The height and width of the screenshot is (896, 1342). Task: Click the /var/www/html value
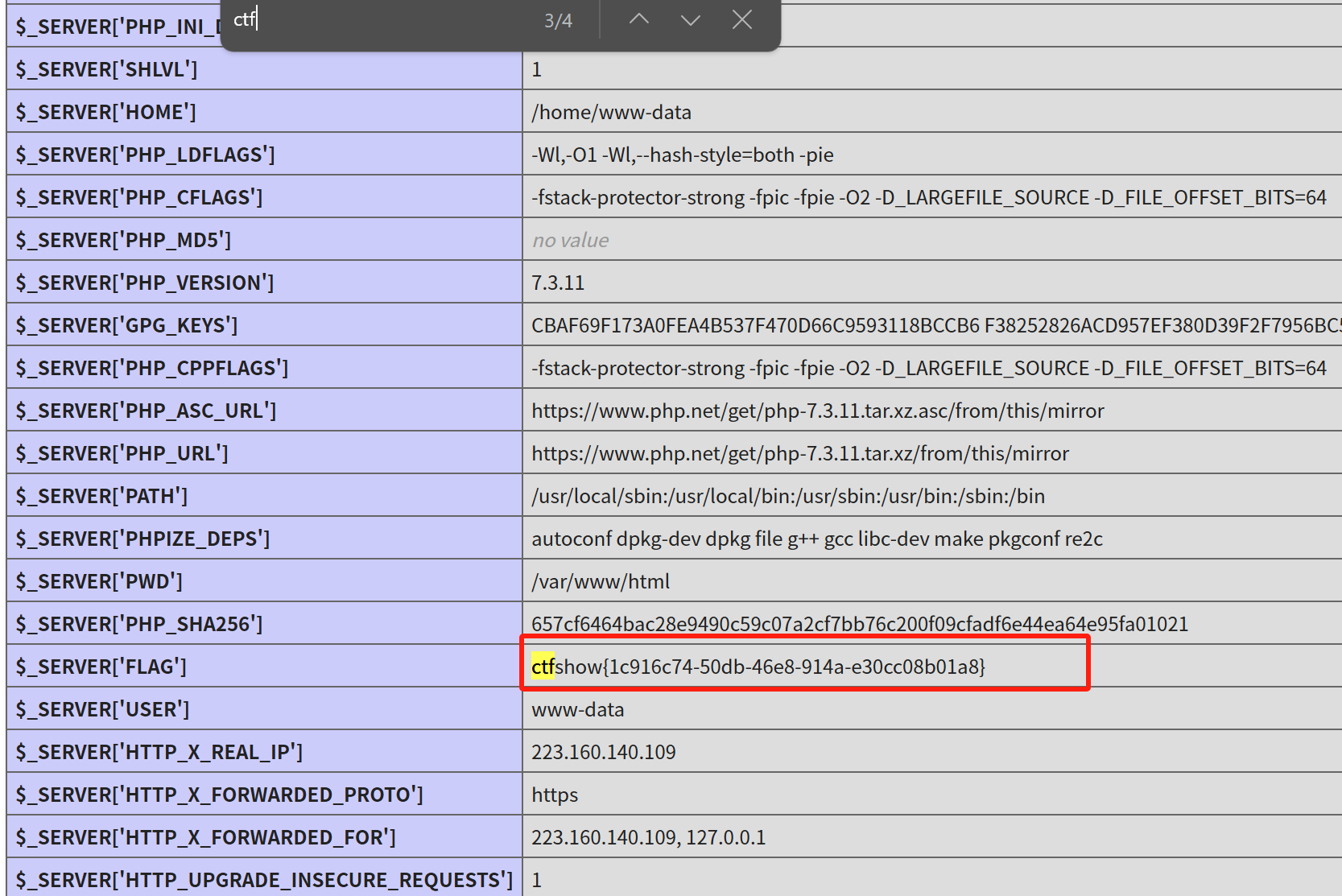(x=600, y=581)
